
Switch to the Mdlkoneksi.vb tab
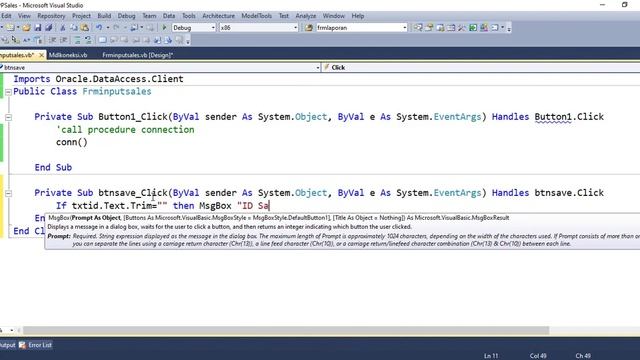click(x=68, y=55)
